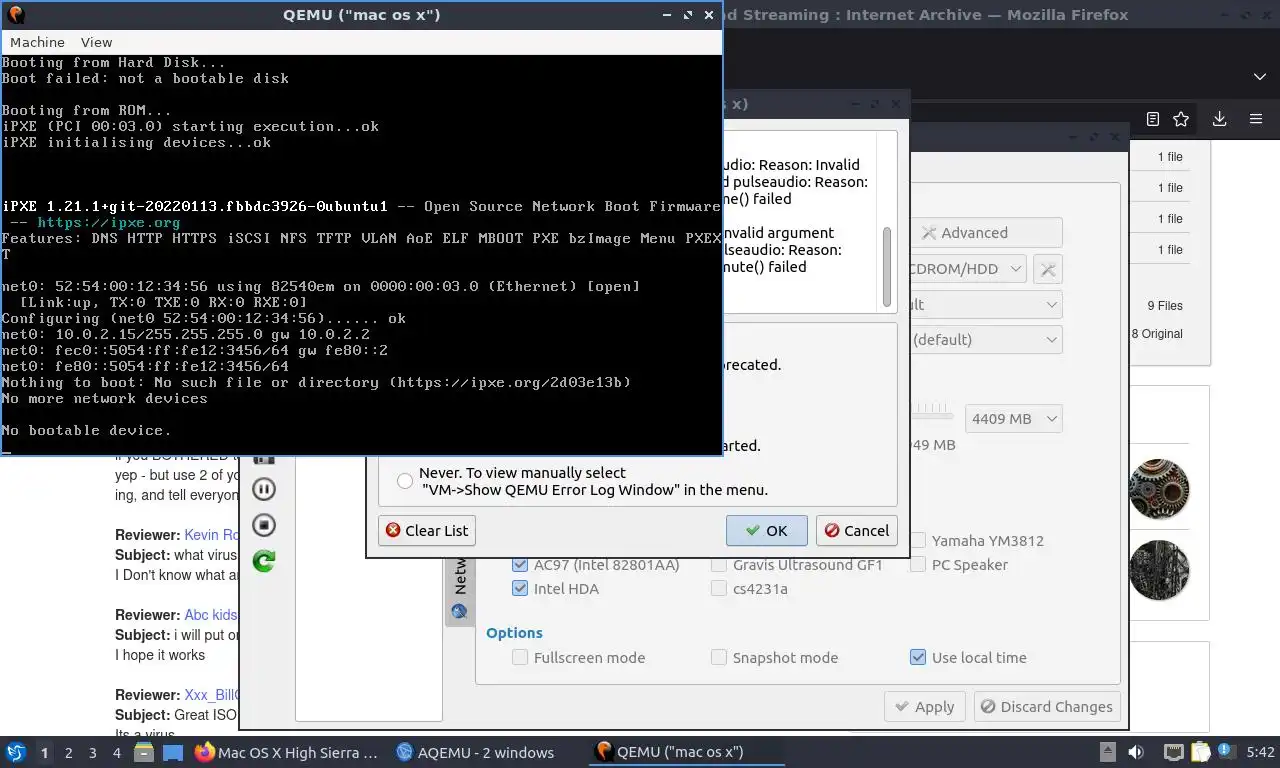The height and width of the screenshot is (768, 1280).
Task: Click the 5:42 taskbar clock
Action: pyautogui.click(x=1261, y=752)
